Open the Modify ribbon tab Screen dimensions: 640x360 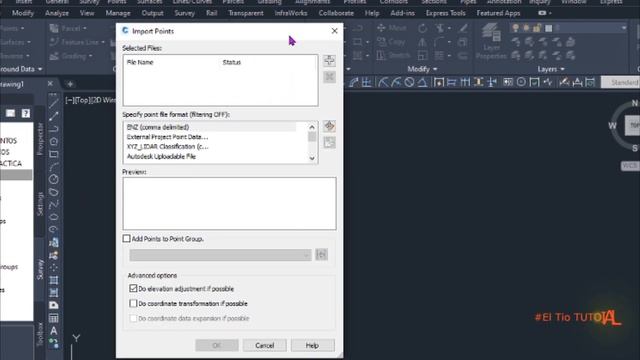[23, 13]
